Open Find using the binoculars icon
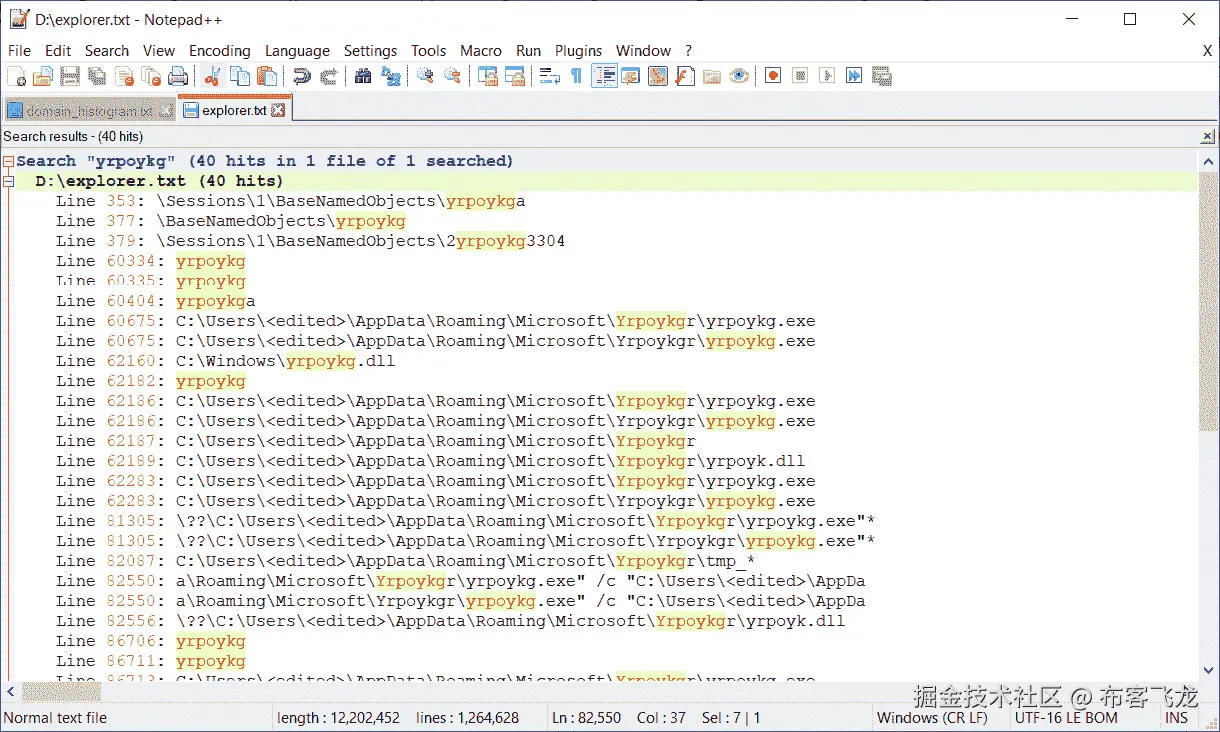 (363, 76)
